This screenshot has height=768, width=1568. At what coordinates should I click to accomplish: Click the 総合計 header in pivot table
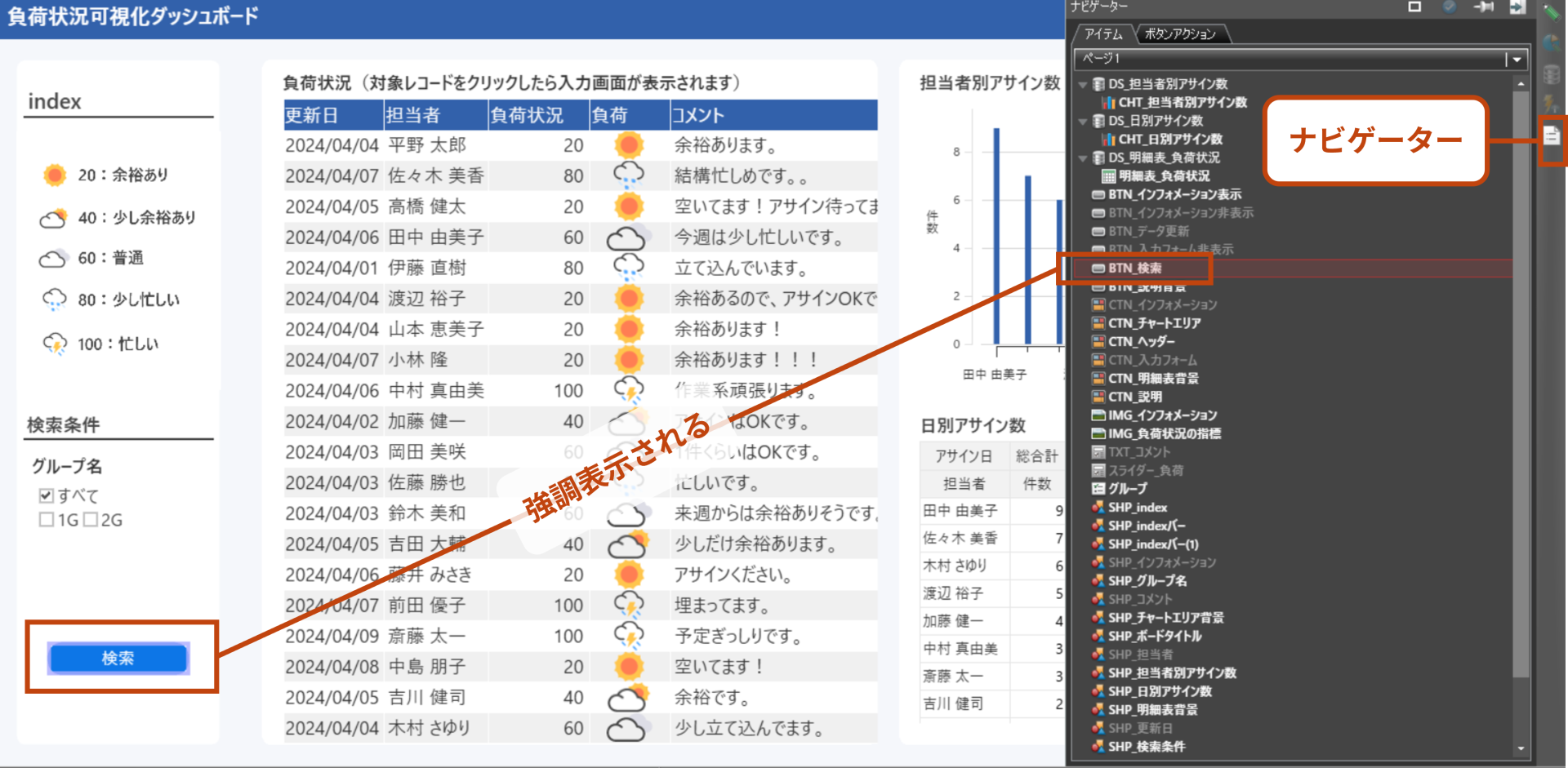(x=1036, y=456)
